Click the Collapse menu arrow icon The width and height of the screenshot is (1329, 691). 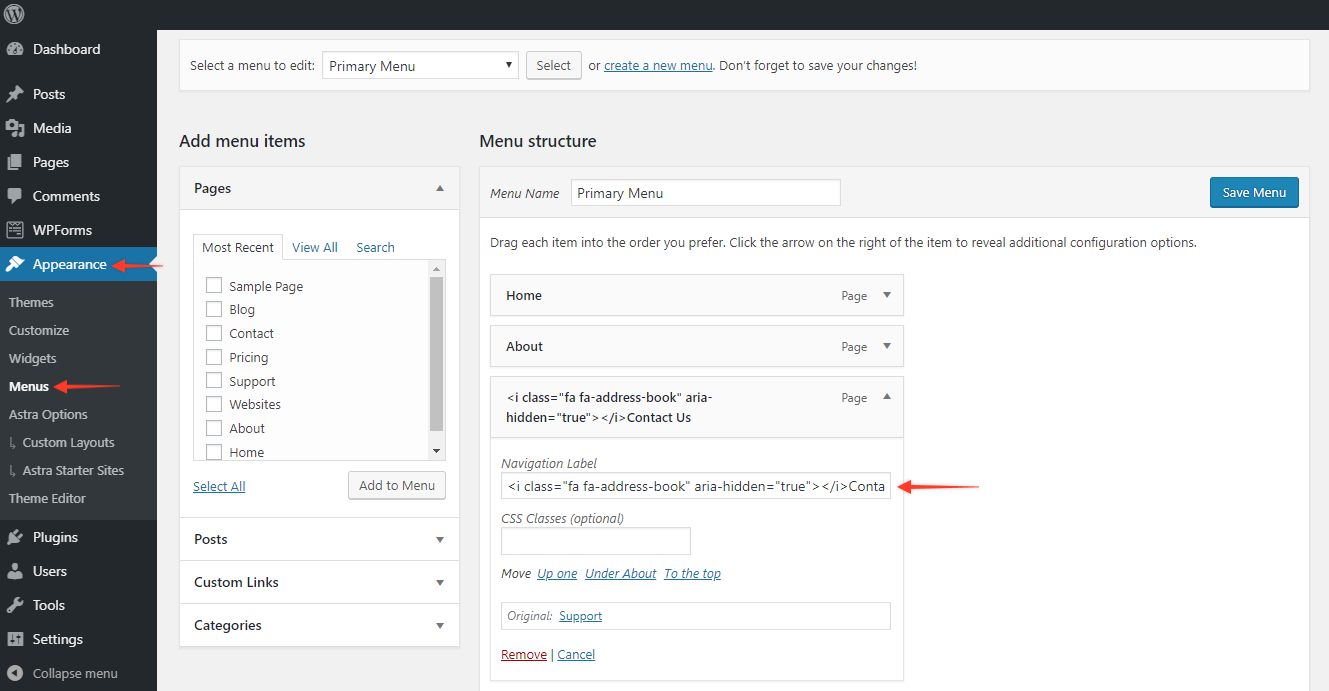[x=15, y=673]
